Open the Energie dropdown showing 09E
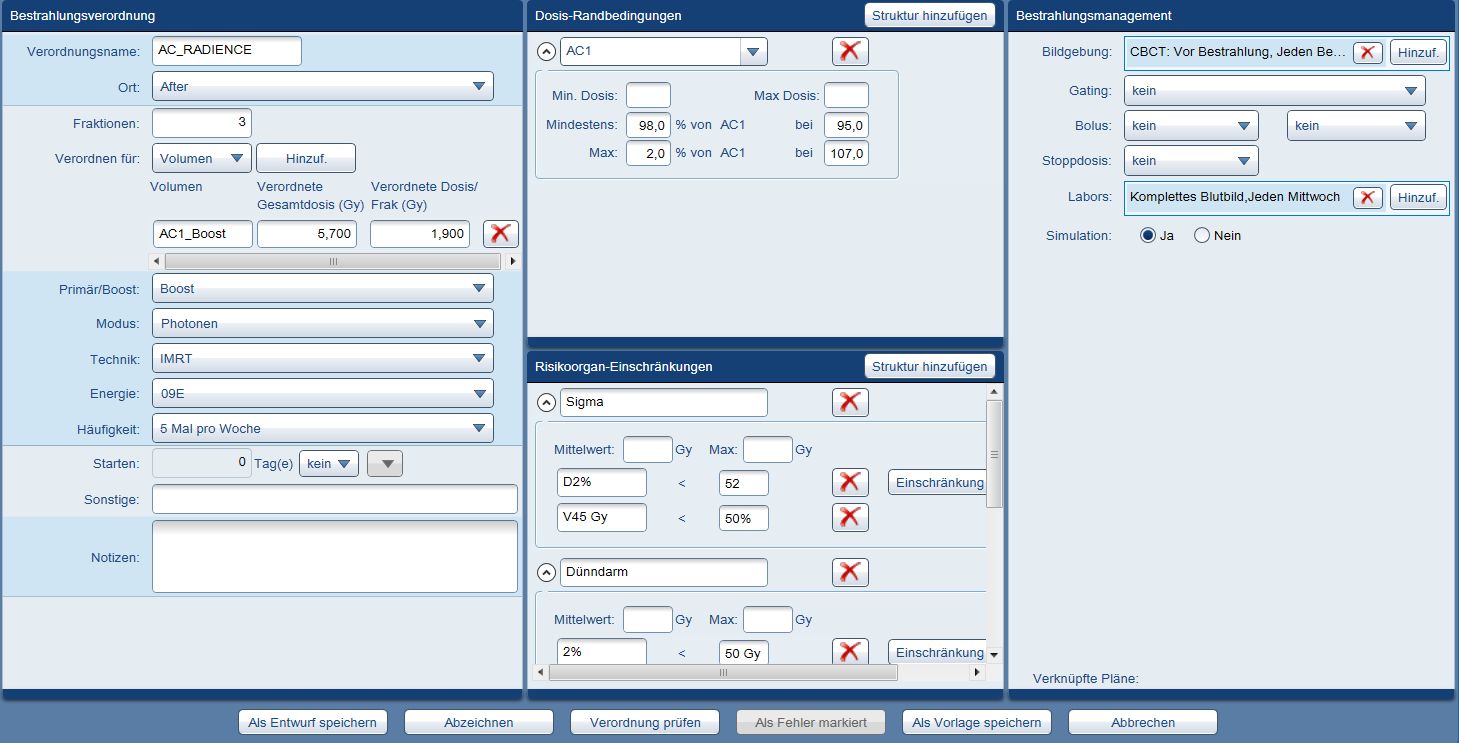 point(322,393)
